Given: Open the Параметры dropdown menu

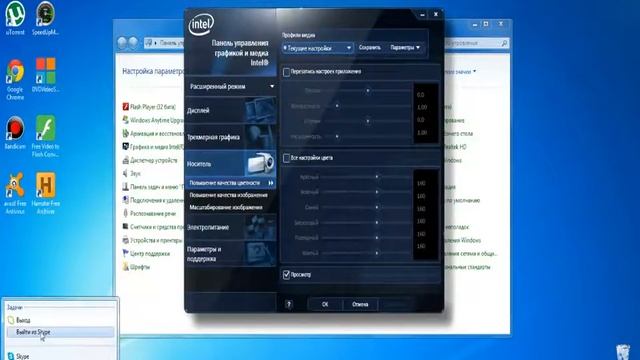Looking at the screenshot, I should [404, 47].
